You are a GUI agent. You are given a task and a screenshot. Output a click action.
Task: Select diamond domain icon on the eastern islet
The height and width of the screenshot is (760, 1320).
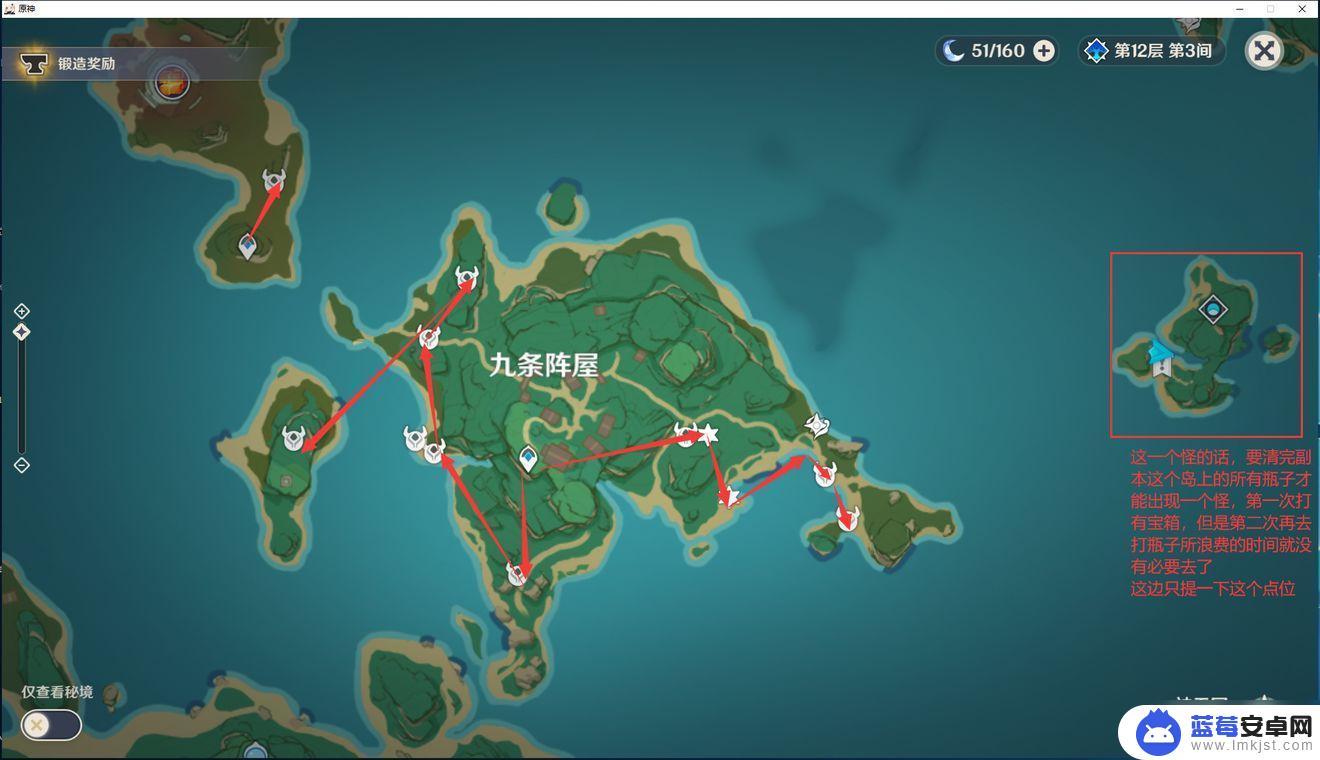click(1213, 309)
